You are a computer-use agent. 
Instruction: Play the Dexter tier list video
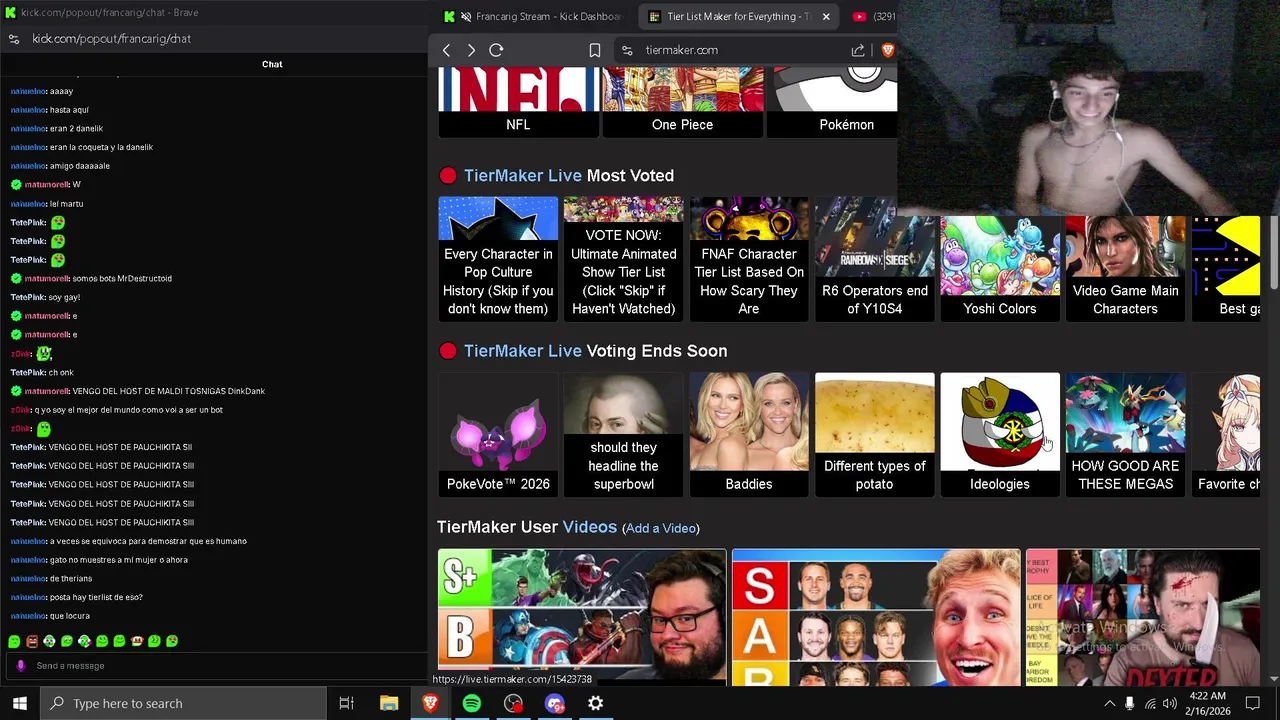point(1143,617)
